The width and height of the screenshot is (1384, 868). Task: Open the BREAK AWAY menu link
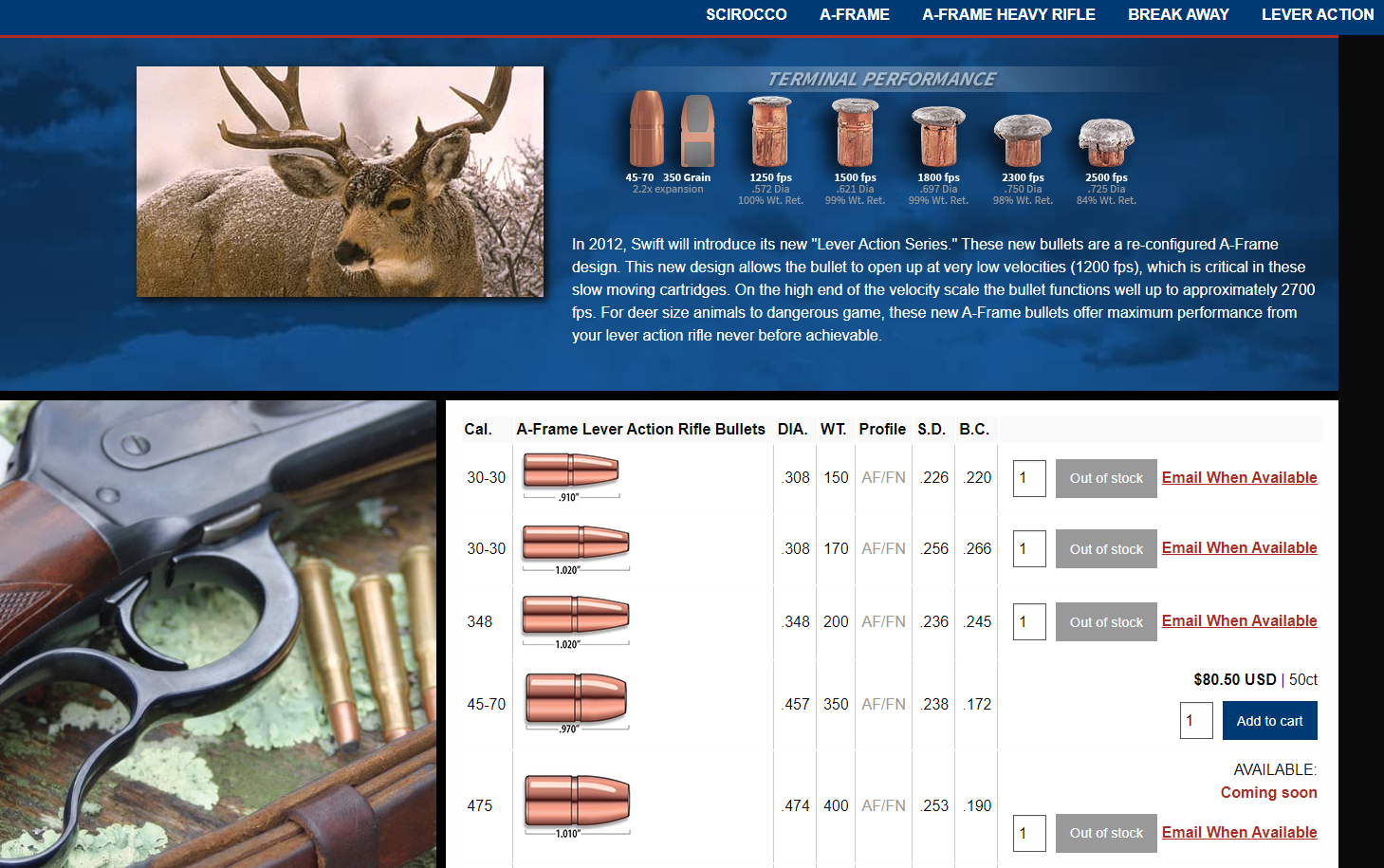coord(1178,15)
